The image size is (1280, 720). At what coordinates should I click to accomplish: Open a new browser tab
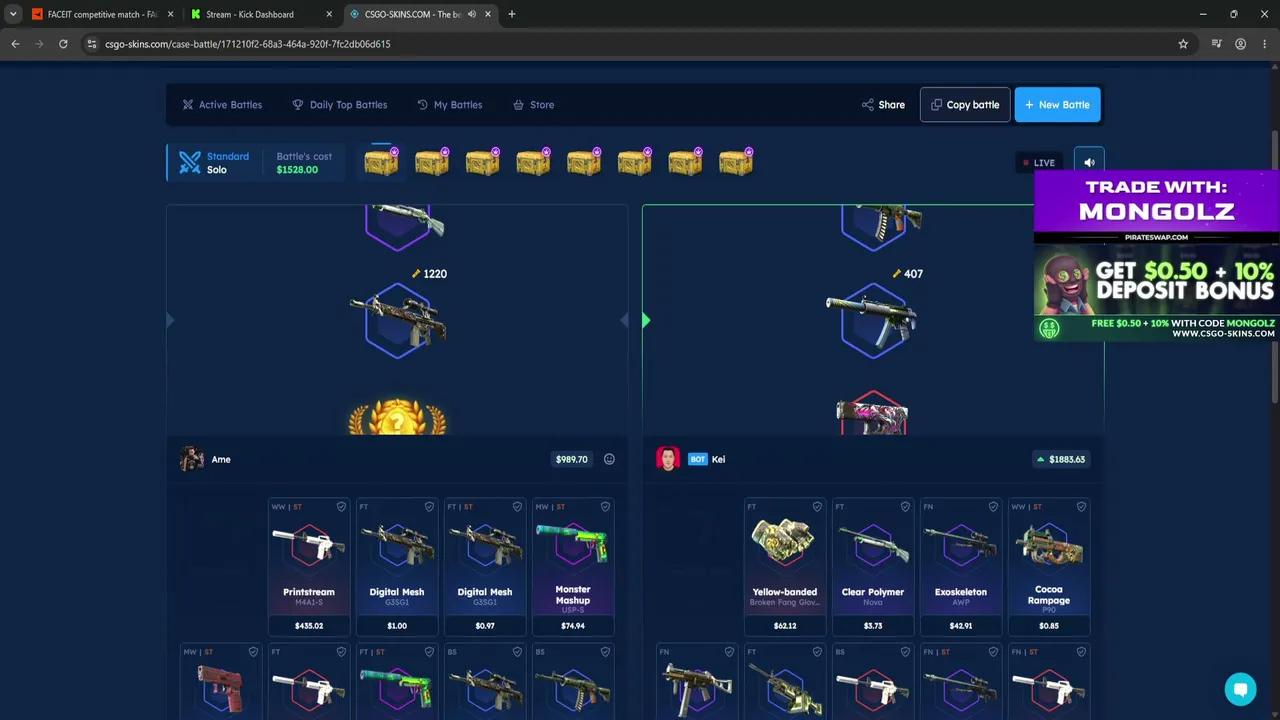512,14
